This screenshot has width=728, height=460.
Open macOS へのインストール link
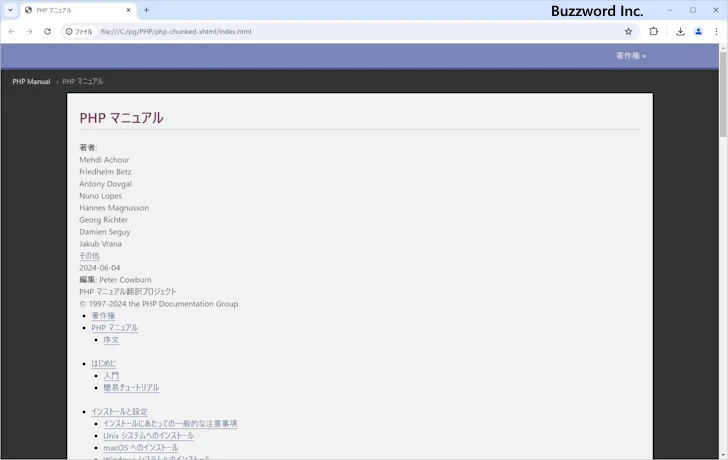(x=141, y=448)
